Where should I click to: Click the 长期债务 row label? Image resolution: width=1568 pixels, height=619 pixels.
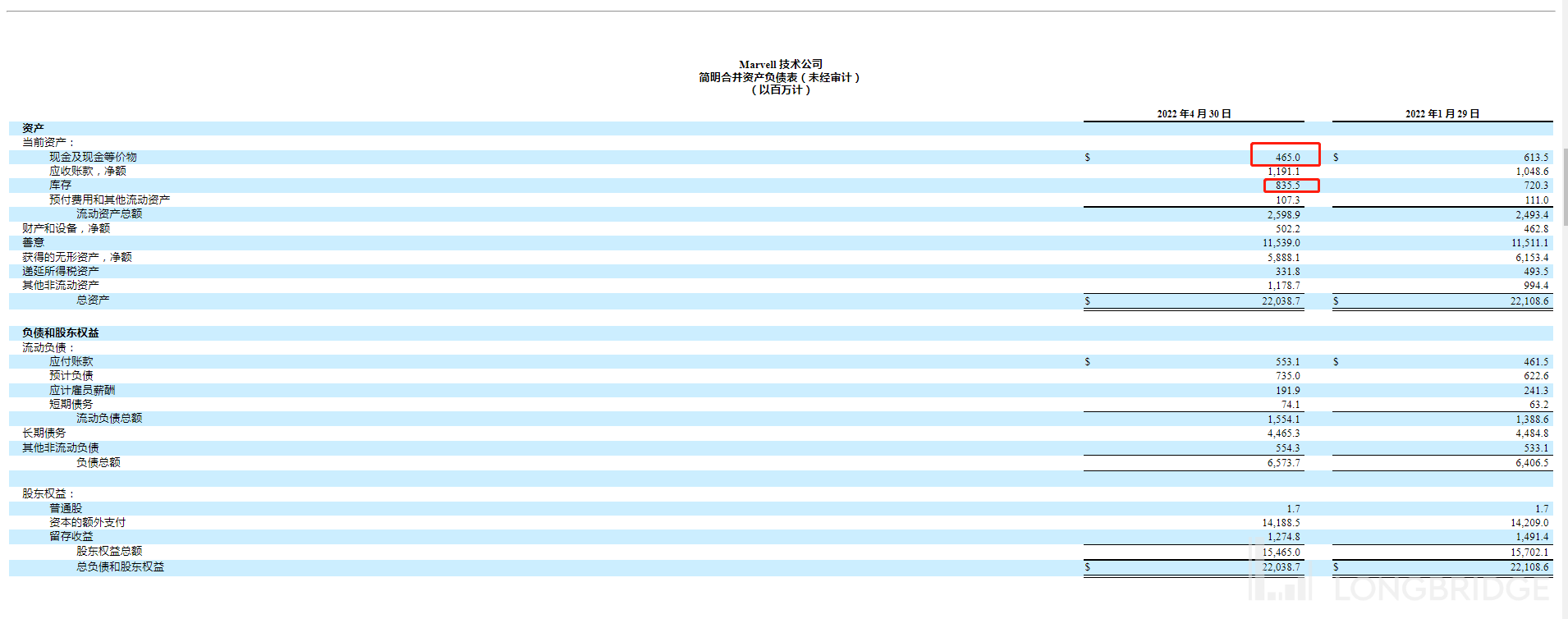44,433
